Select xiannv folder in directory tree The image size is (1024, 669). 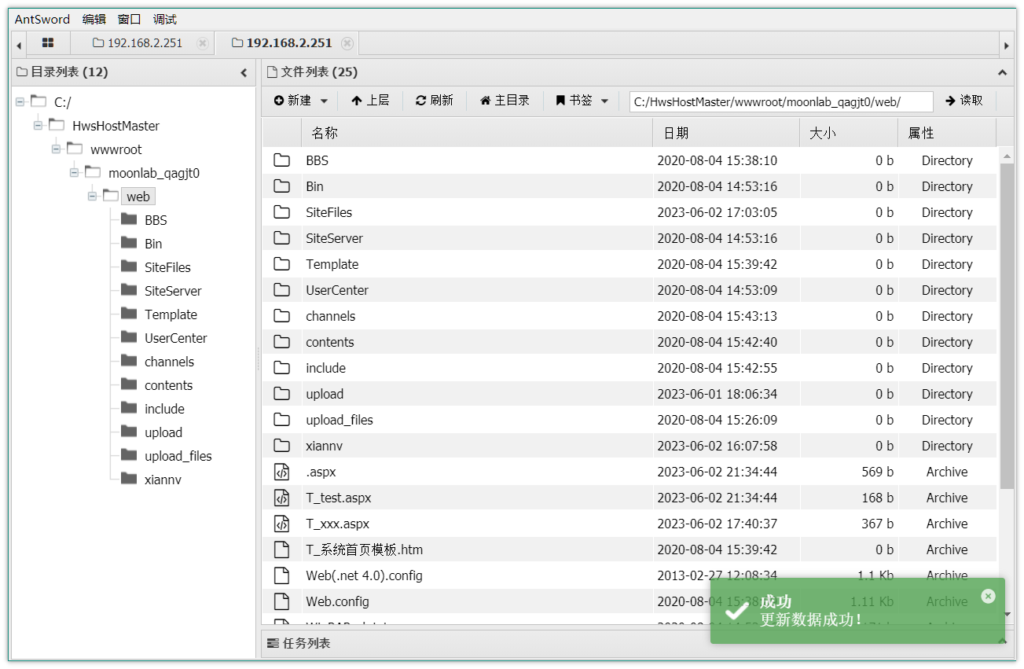coord(163,480)
